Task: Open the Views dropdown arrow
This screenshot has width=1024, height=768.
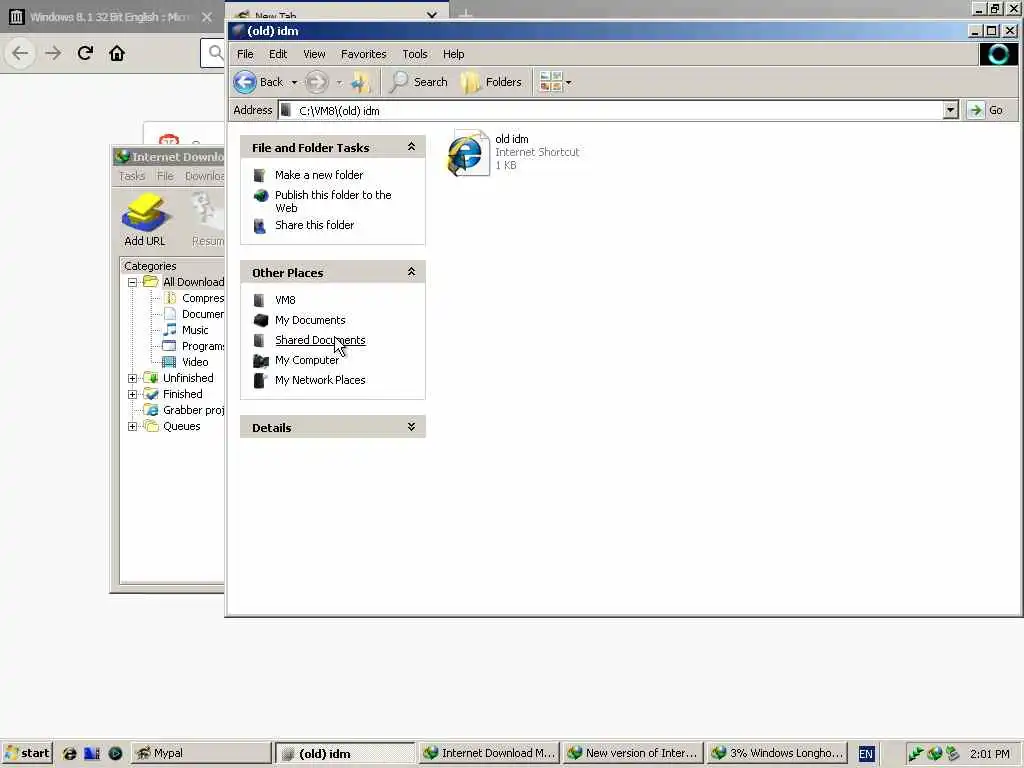Action: 568,82
